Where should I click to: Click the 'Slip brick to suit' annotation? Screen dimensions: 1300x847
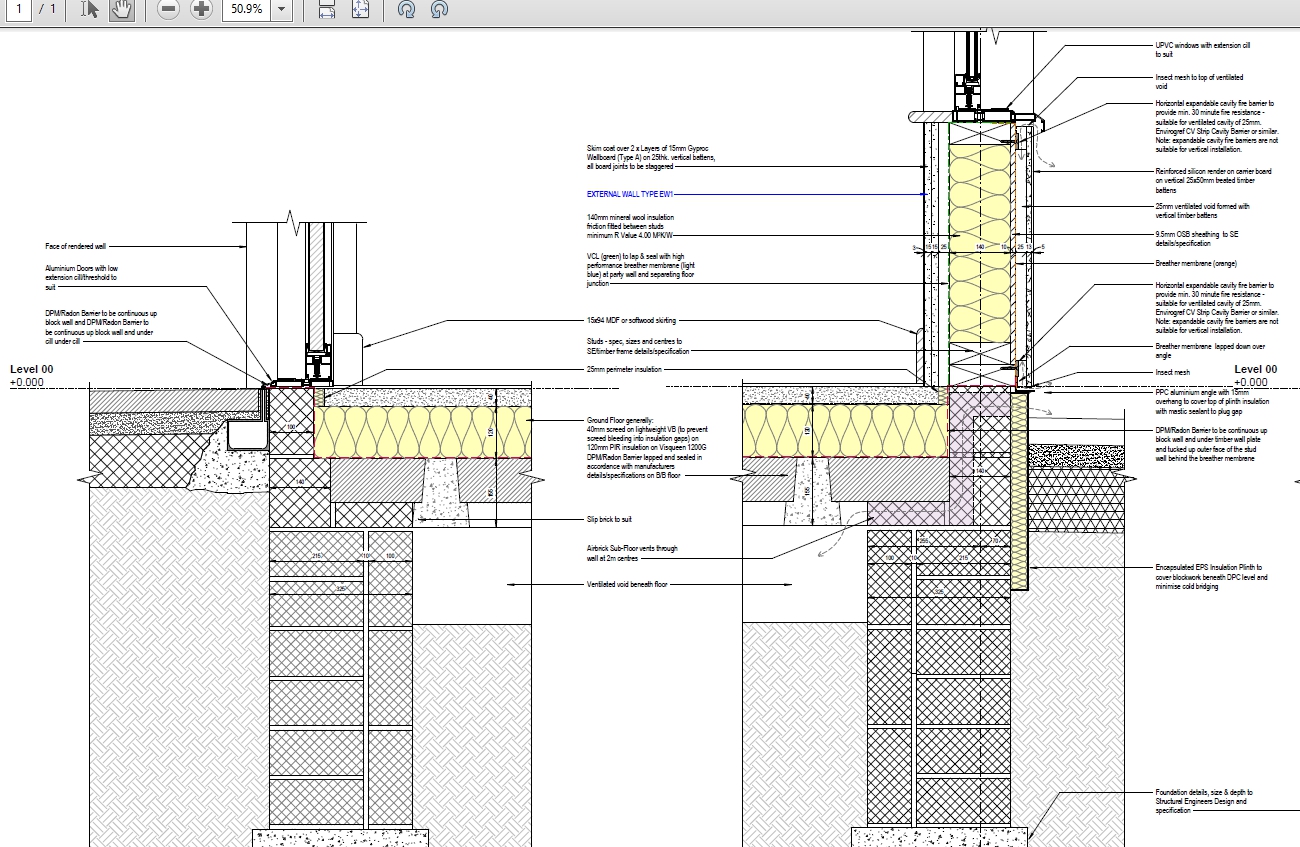(609, 520)
